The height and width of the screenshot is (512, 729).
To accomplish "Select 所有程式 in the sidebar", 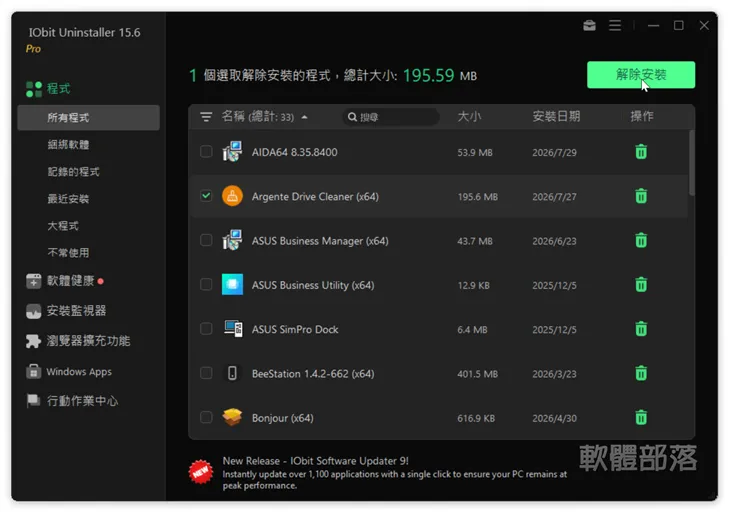I will [88, 118].
